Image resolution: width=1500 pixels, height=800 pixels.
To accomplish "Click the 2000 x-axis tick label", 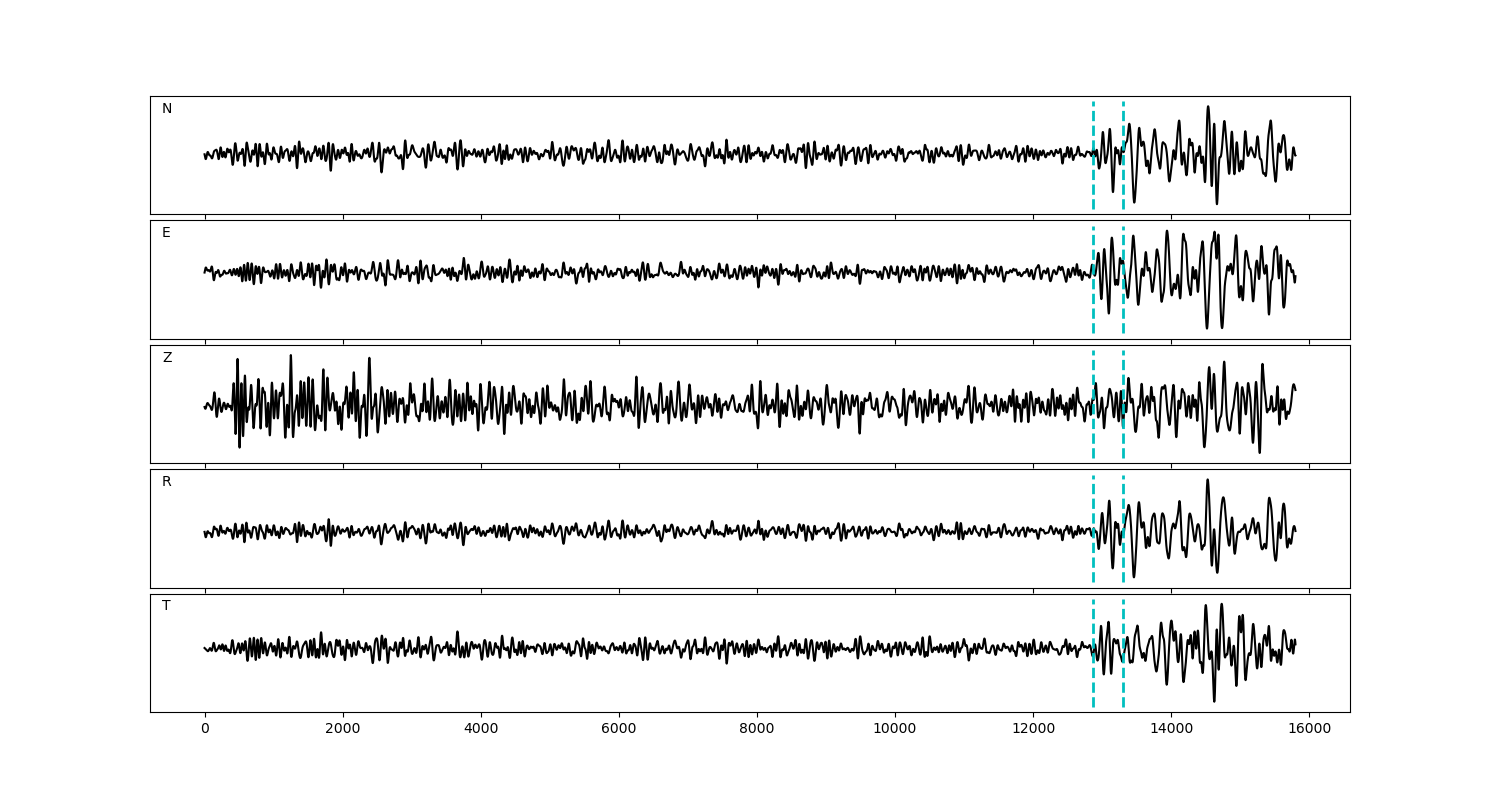I will pos(343,729).
